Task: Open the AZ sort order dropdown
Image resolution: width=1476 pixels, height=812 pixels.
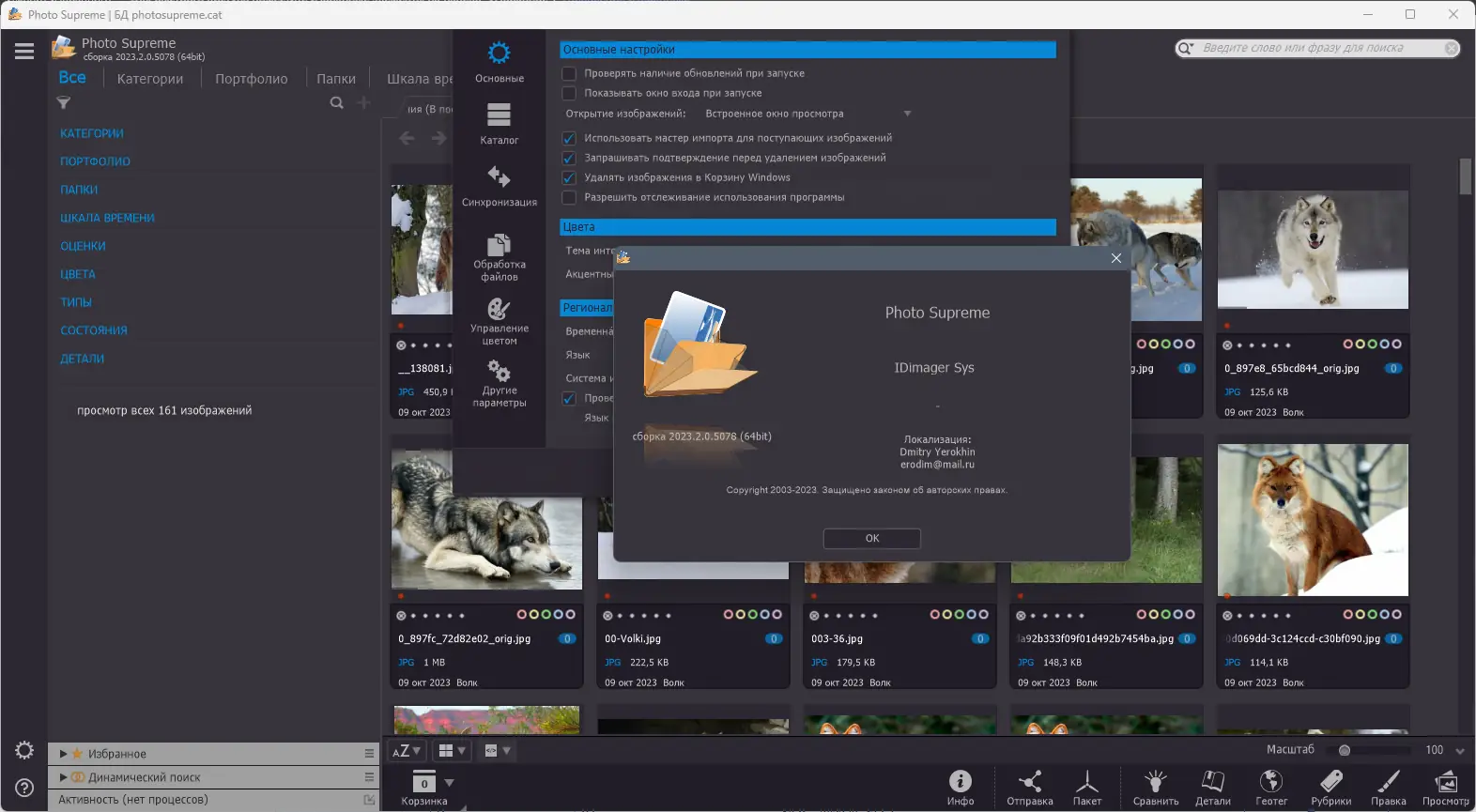Action: (407, 751)
